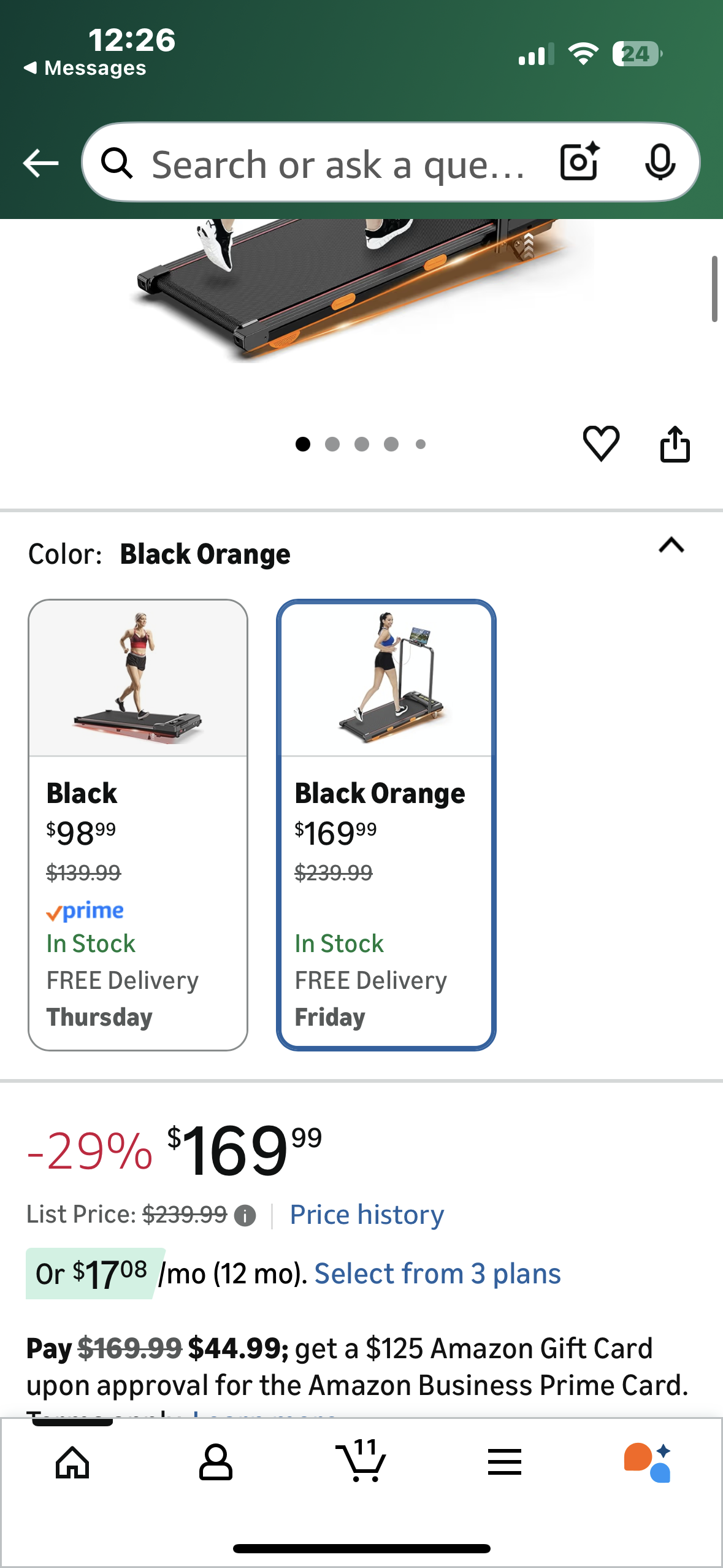Image resolution: width=723 pixels, height=1568 pixels.
Task: Add item to wishlist with heart icon
Action: pyautogui.click(x=601, y=443)
